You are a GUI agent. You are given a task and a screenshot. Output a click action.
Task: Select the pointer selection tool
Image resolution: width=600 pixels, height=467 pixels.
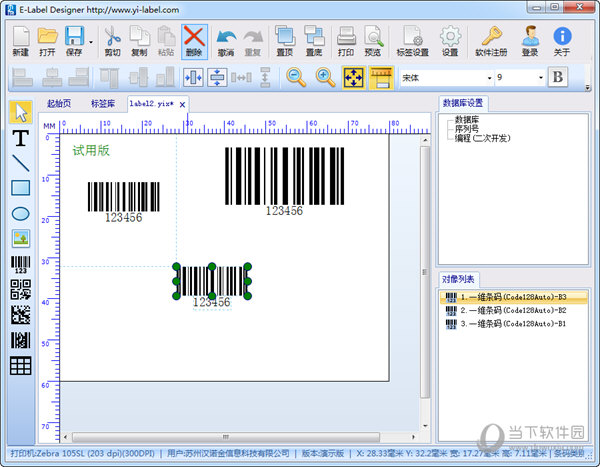pyautogui.click(x=21, y=112)
